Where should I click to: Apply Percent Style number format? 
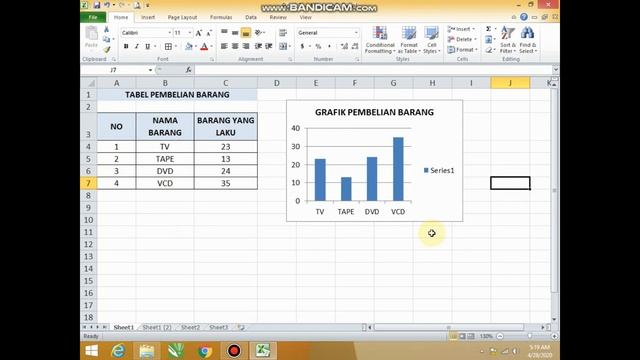318,47
